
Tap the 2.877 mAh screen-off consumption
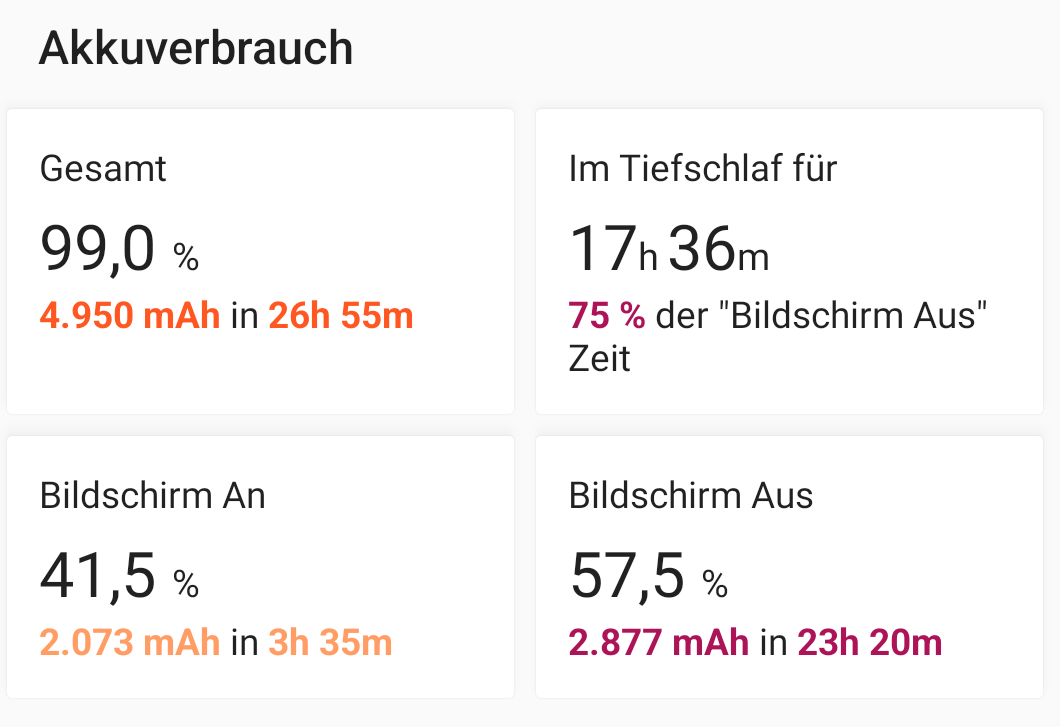pos(659,642)
